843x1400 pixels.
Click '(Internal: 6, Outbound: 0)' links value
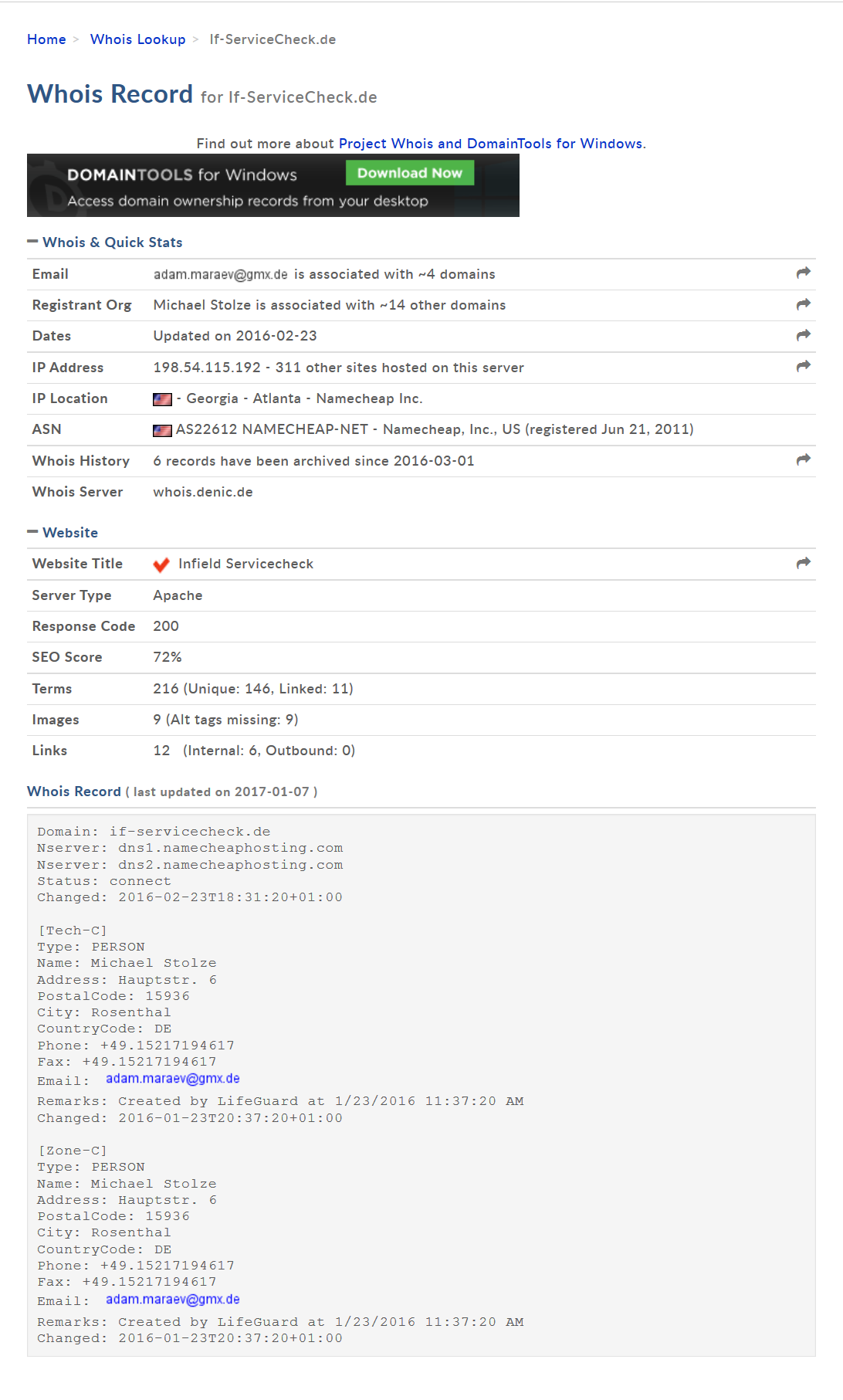tap(269, 751)
